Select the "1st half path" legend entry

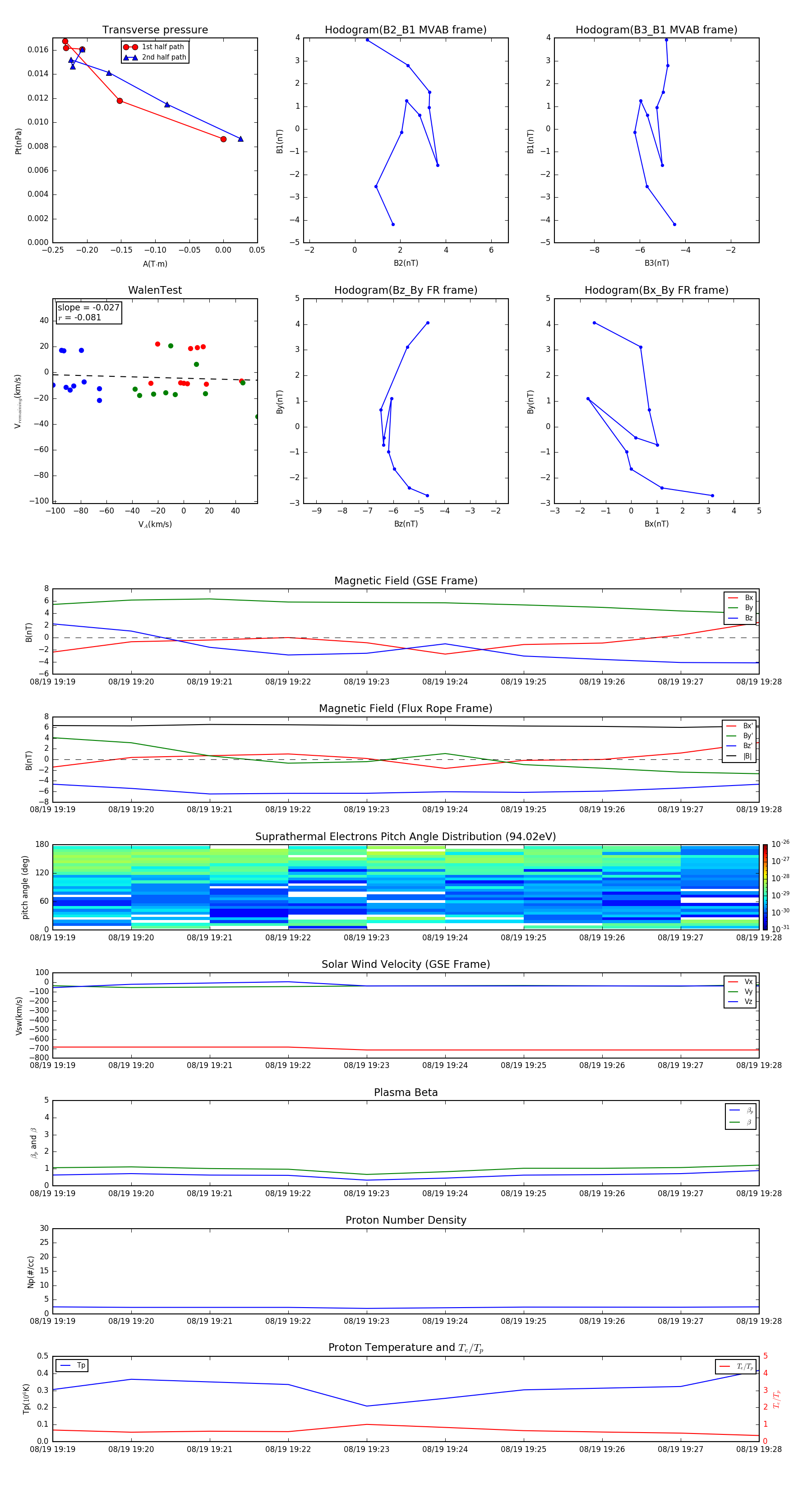[x=154, y=47]
